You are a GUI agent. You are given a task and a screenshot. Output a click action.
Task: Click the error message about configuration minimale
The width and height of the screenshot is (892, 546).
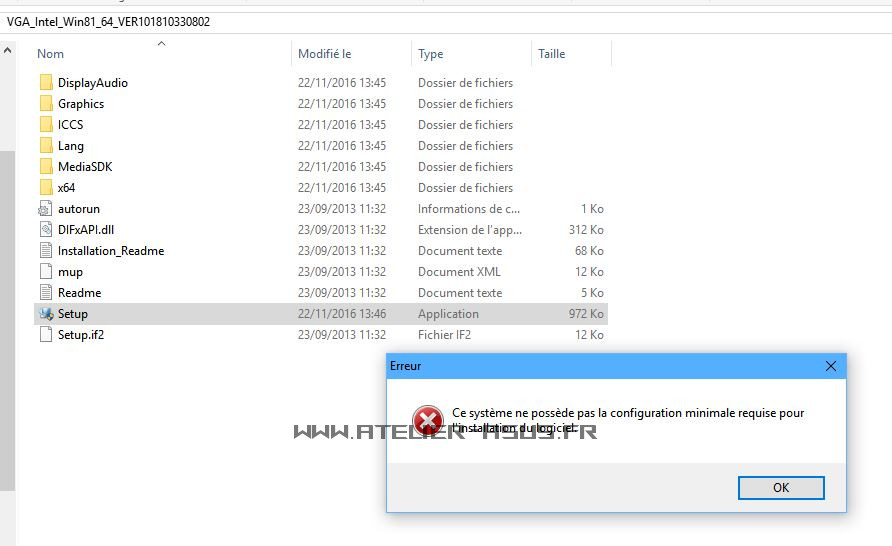click(628, 420)
